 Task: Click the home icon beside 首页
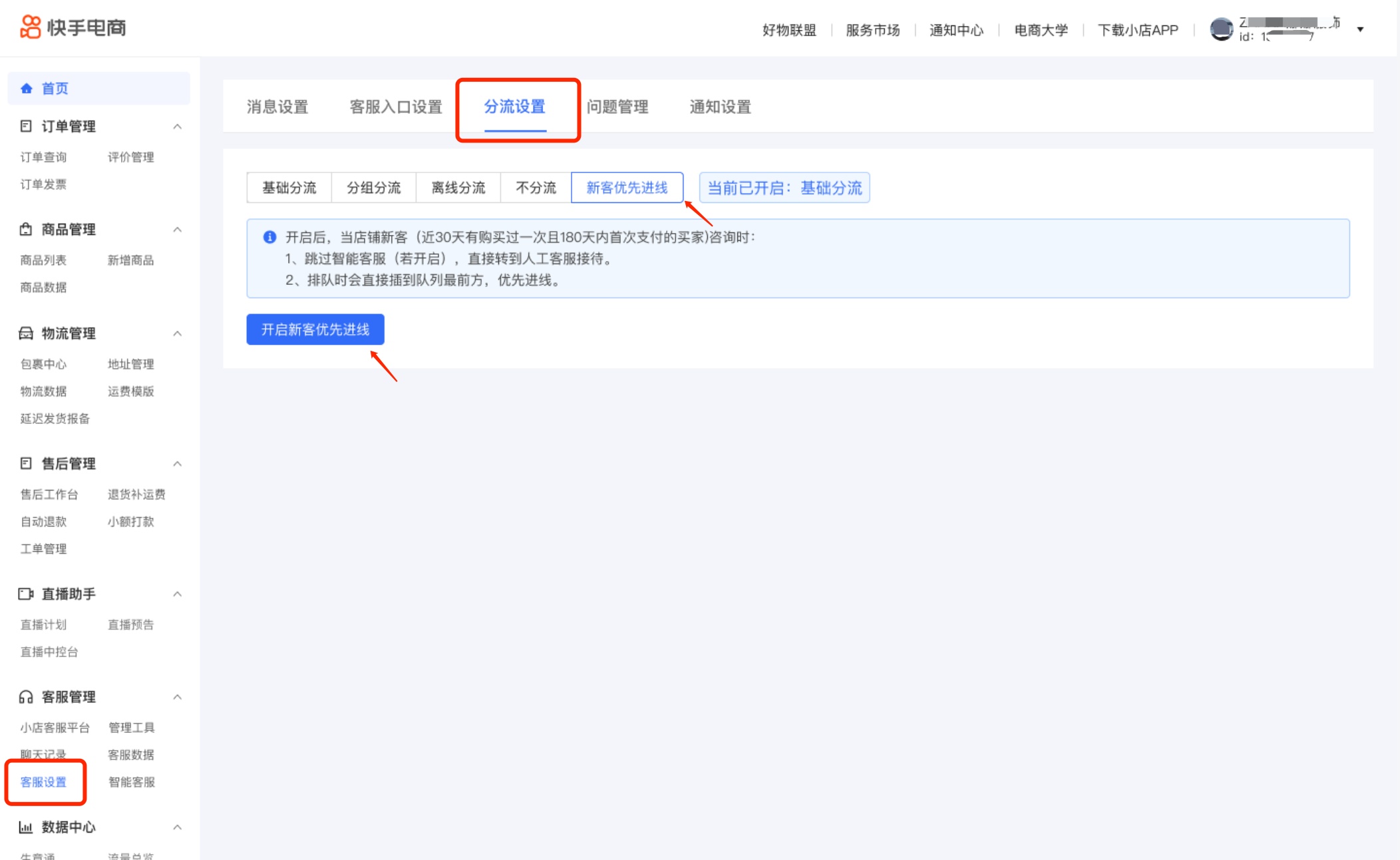27,89
